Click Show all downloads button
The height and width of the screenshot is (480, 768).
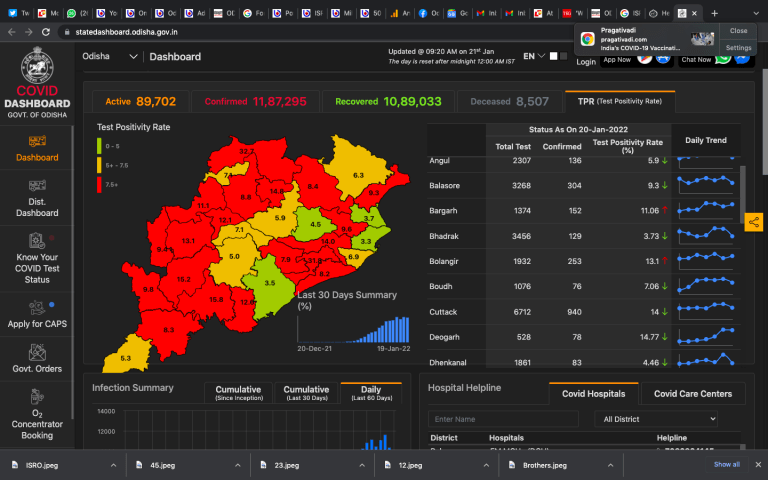point(727,464)
